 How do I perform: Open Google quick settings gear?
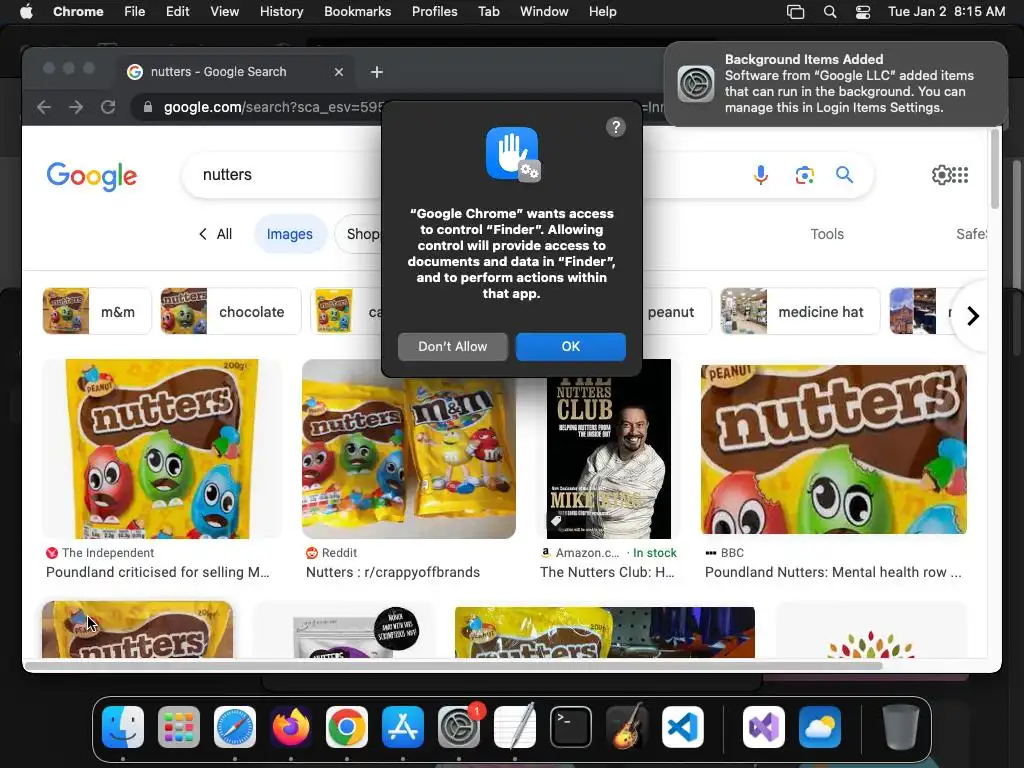(x=942, y=174)
